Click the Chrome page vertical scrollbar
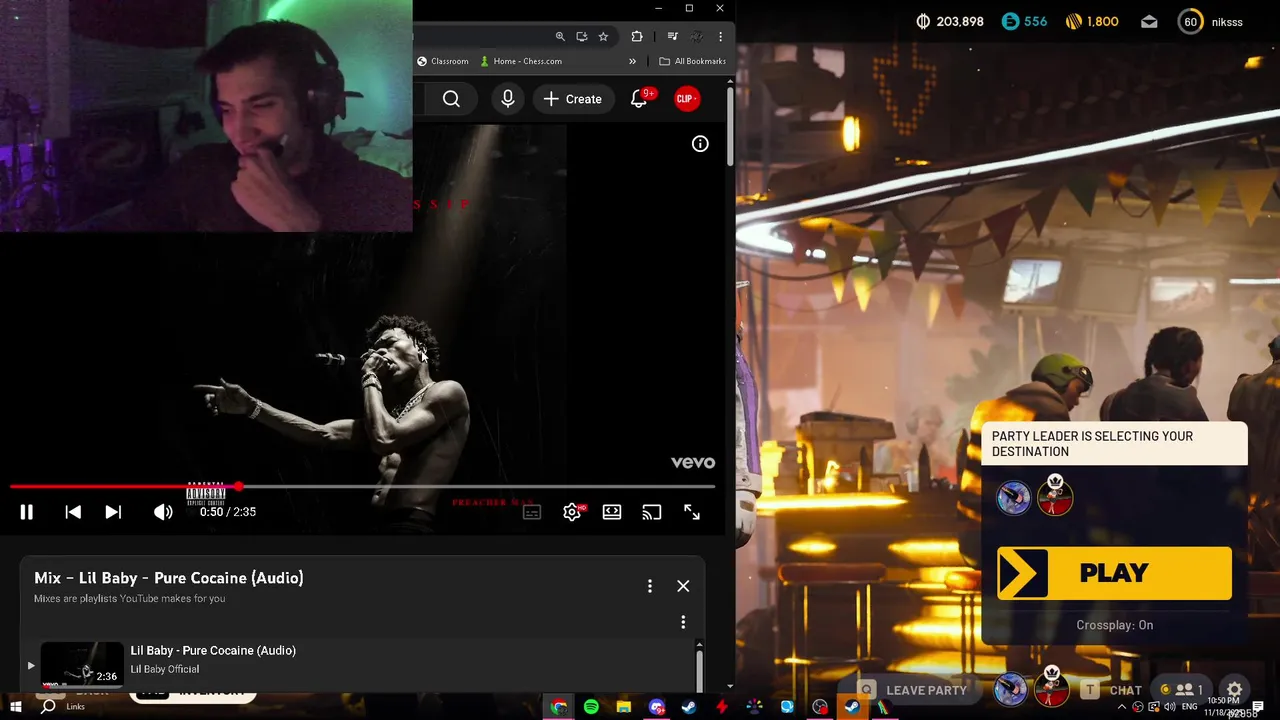The height and width of the screenshot is (720, 1280). [730, 127]
